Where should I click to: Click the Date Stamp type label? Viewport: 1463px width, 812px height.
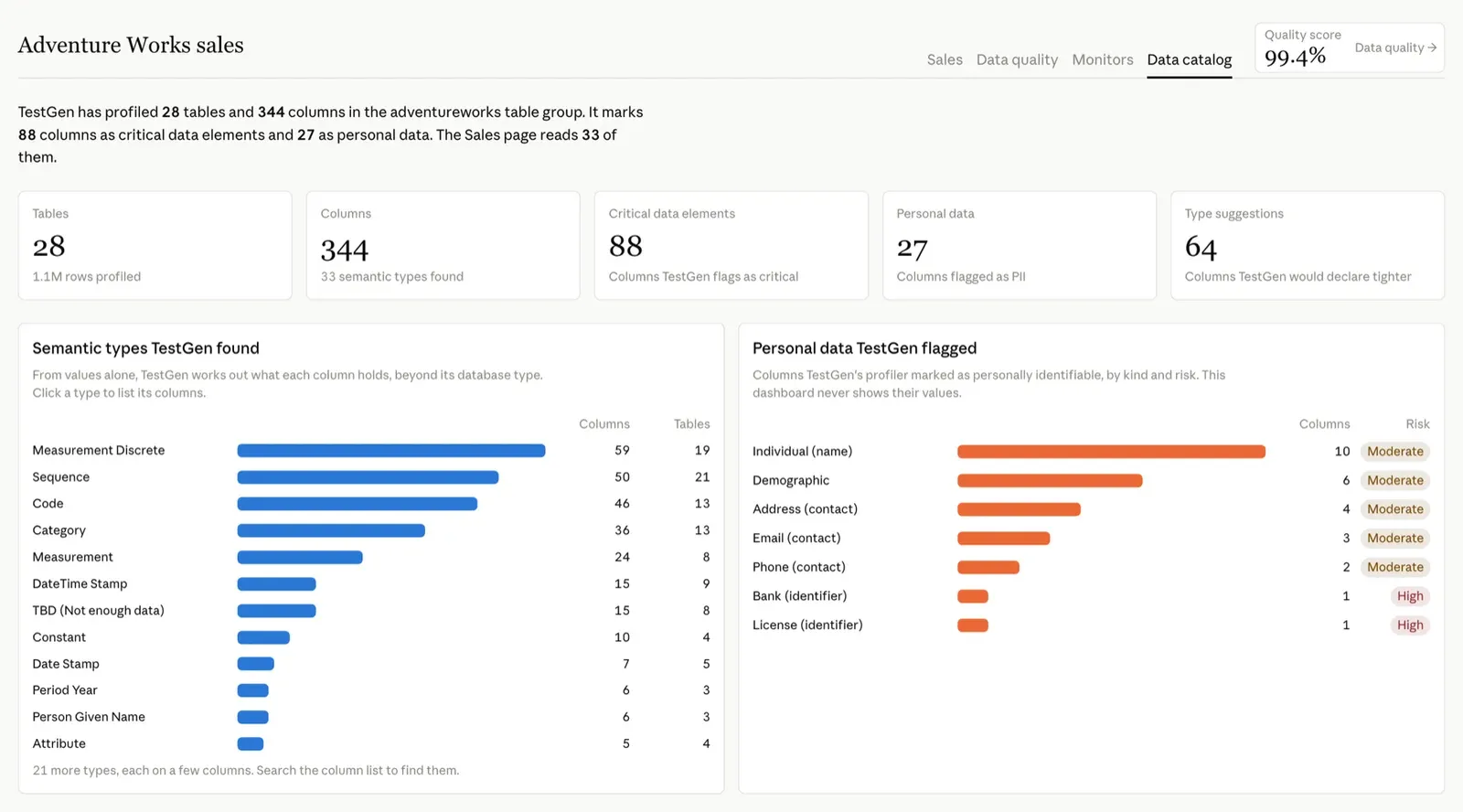(x=66, y=664)
